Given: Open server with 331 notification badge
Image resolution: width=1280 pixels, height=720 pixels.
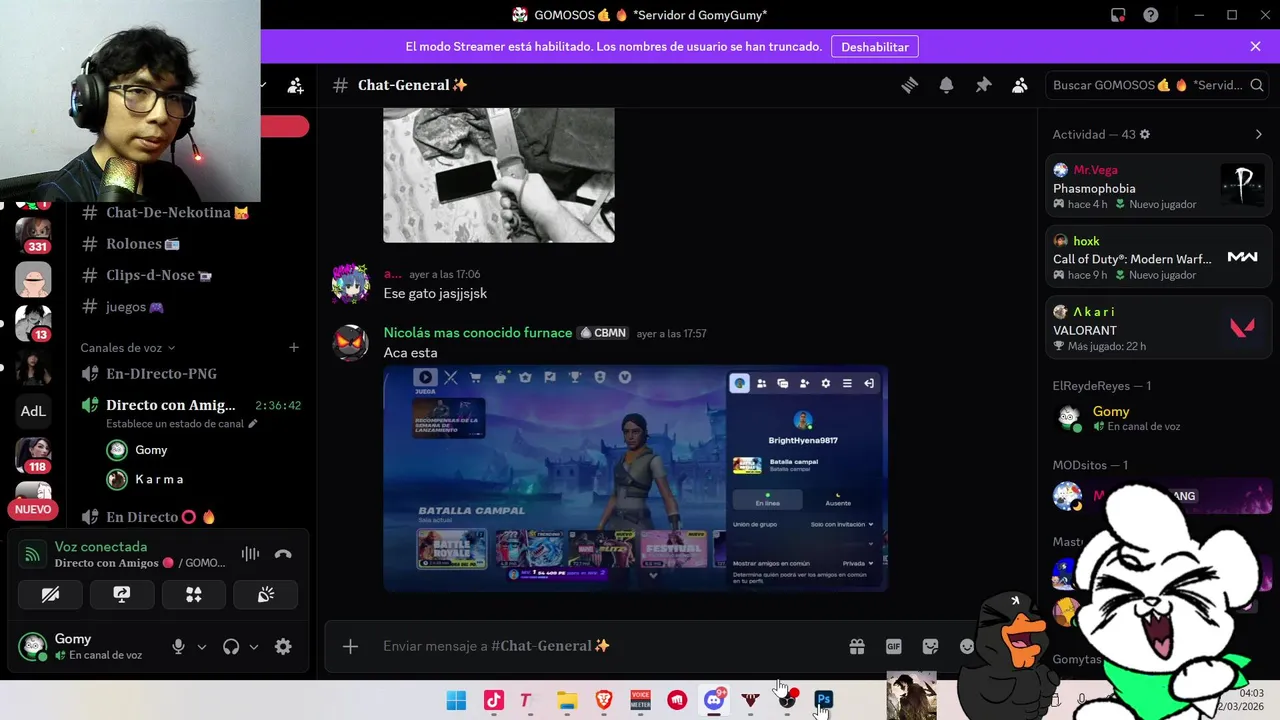Looking at the screenshot, I should (x=33, y=234).
